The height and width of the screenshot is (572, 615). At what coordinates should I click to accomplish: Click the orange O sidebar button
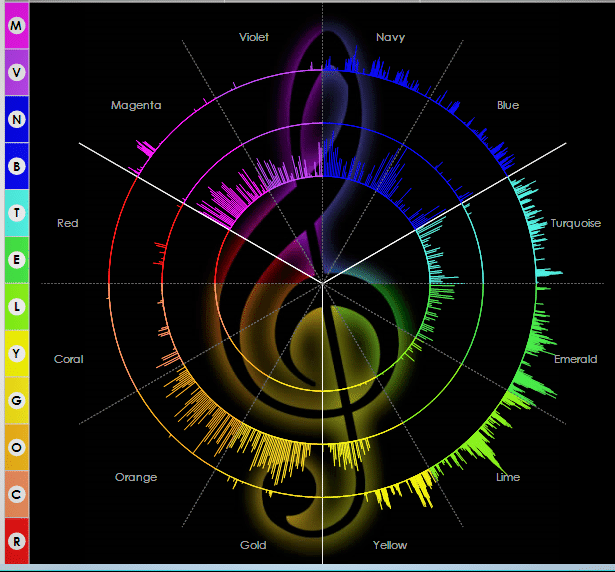pos(16,447)
